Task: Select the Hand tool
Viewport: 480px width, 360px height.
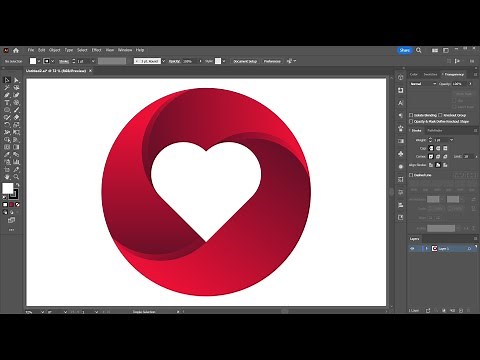Action: click(x=7, y=176)
